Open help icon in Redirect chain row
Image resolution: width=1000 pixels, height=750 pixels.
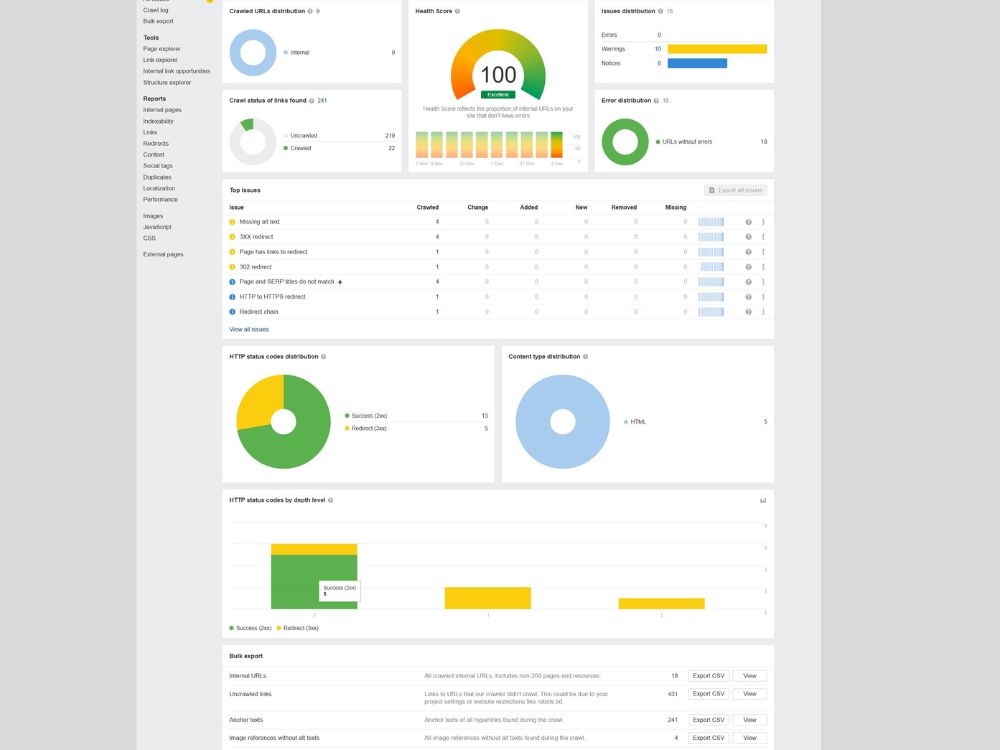point(748,312)
